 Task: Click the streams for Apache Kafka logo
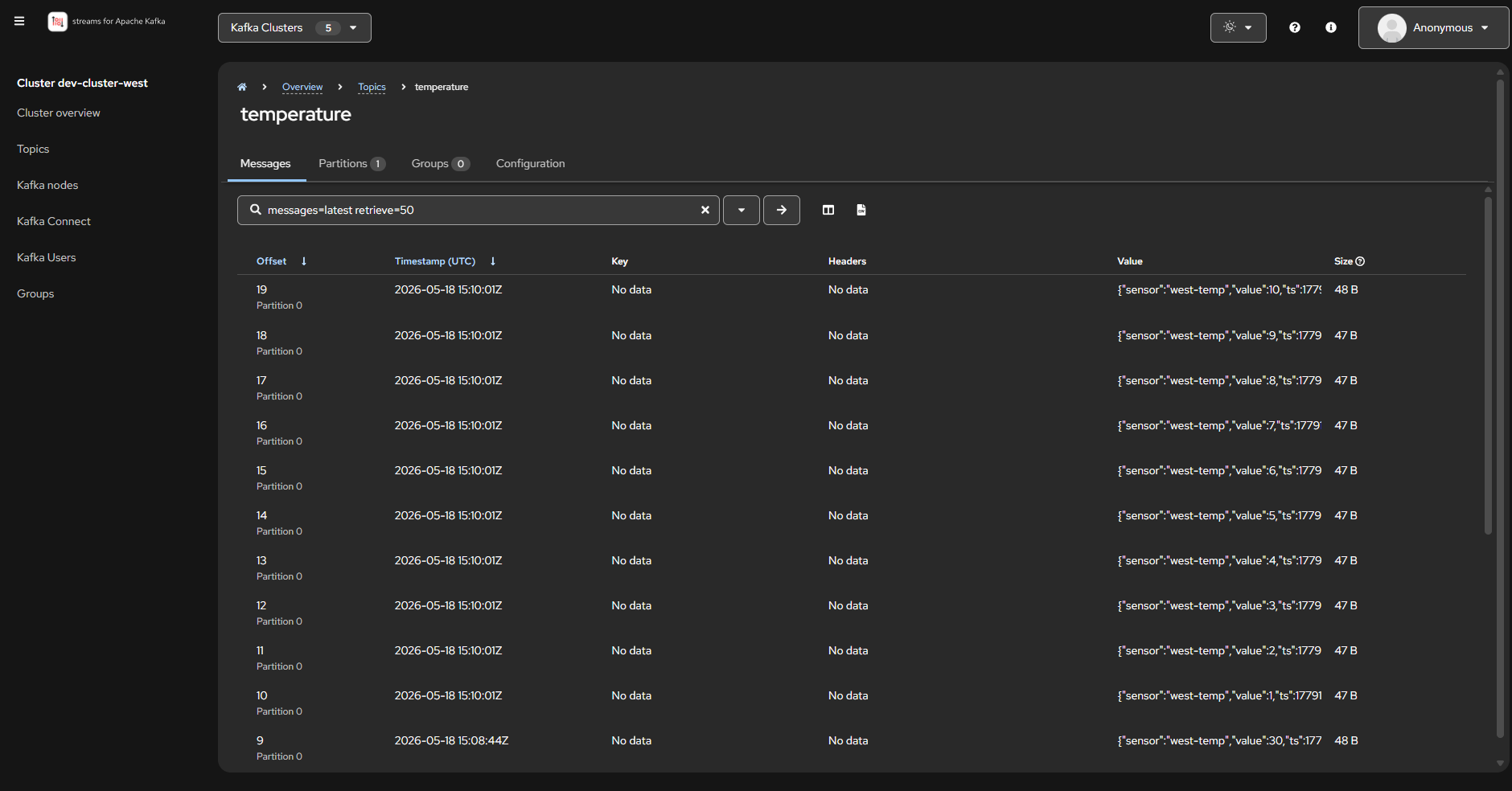(106, 22)
